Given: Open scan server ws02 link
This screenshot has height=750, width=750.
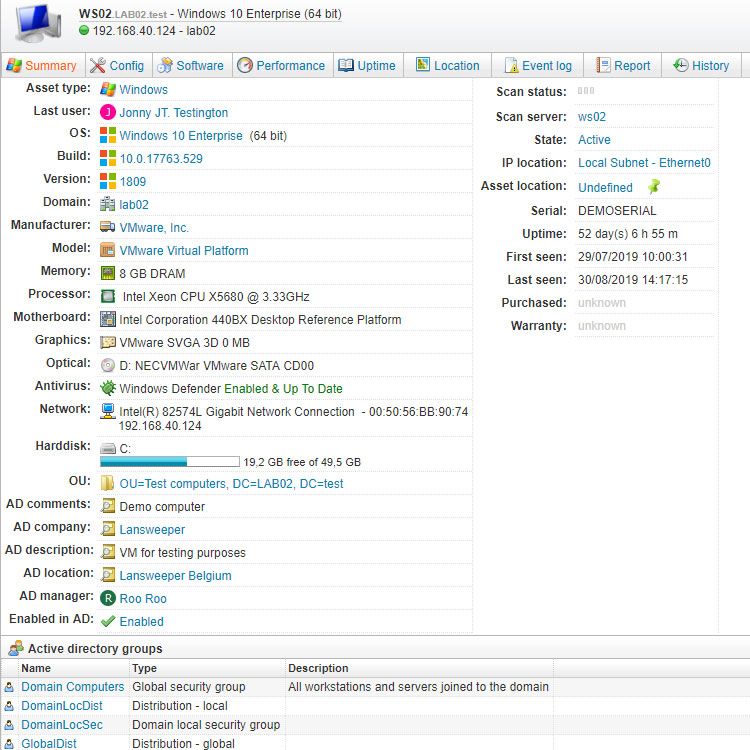Looking at the screenshot, I should click(592, 117).
